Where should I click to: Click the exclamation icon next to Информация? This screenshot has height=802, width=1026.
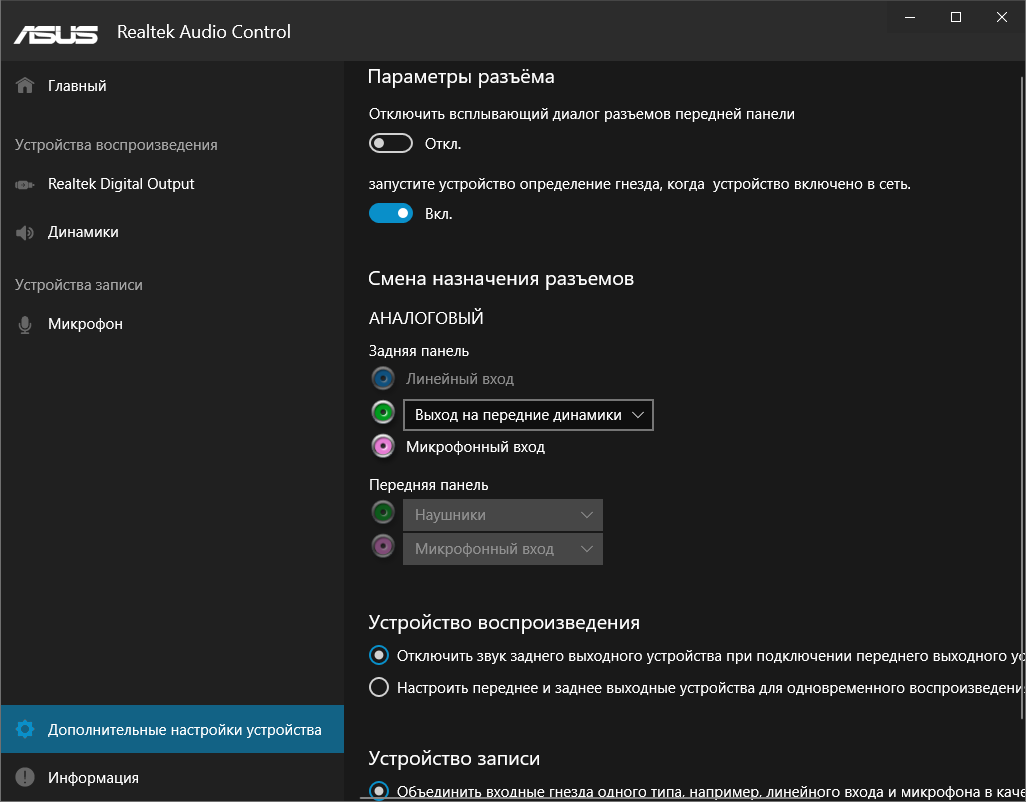click(x=25, y=777)
